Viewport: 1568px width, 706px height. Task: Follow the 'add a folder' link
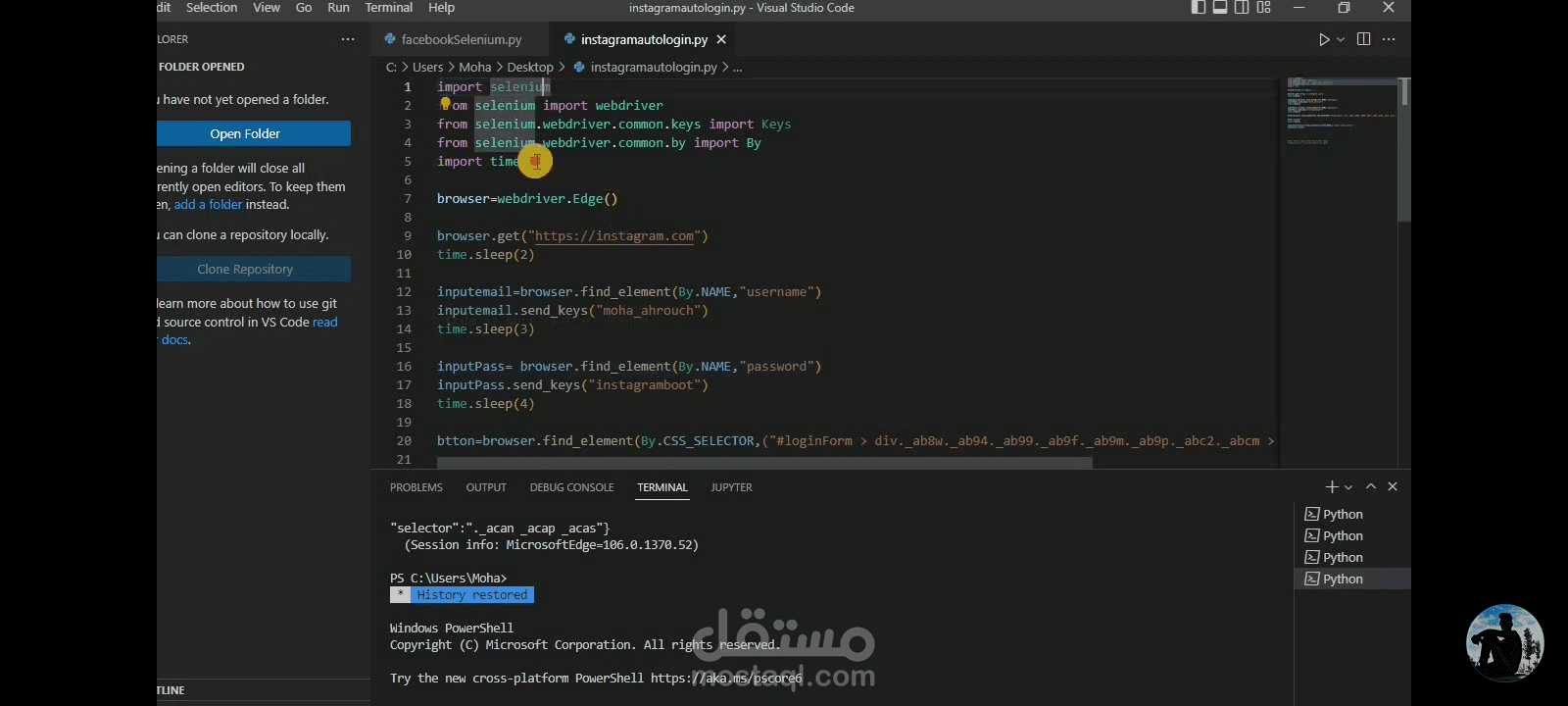click(208, 205)
